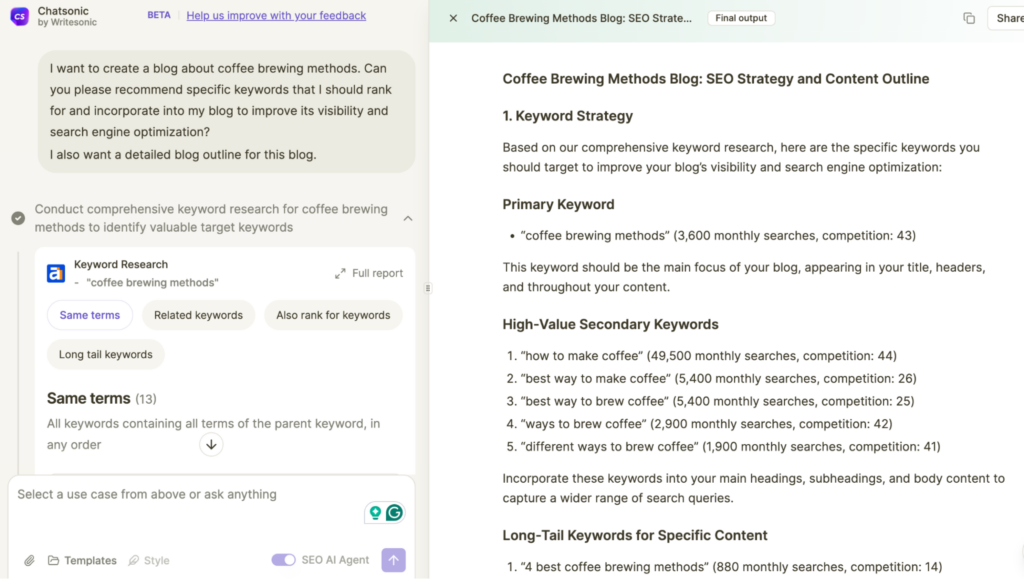Viewport: 1024px width, 579px height.
Task: Click the '1. Keyword Strategy' heading
Action: click(568, 116)
